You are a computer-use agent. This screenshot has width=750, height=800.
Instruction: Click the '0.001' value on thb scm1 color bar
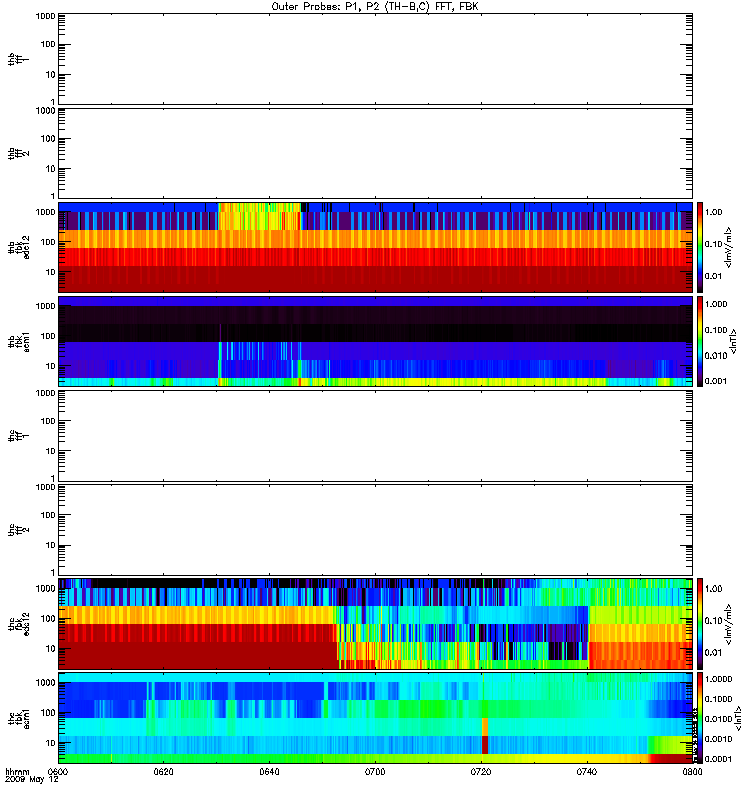pos(716,381)
